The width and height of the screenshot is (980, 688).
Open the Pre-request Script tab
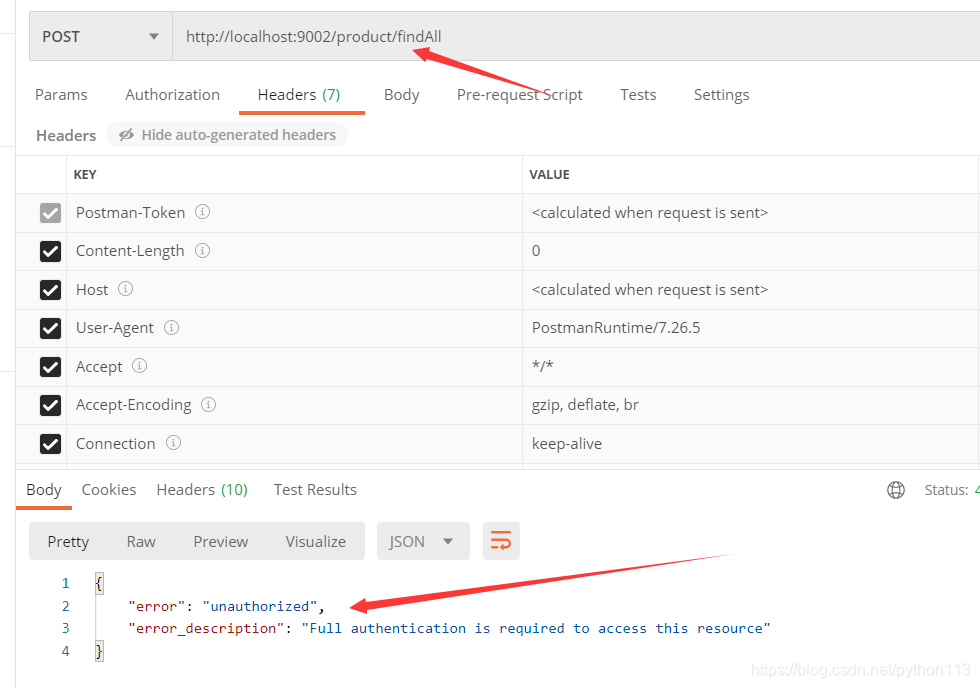[x=519, y=94]
